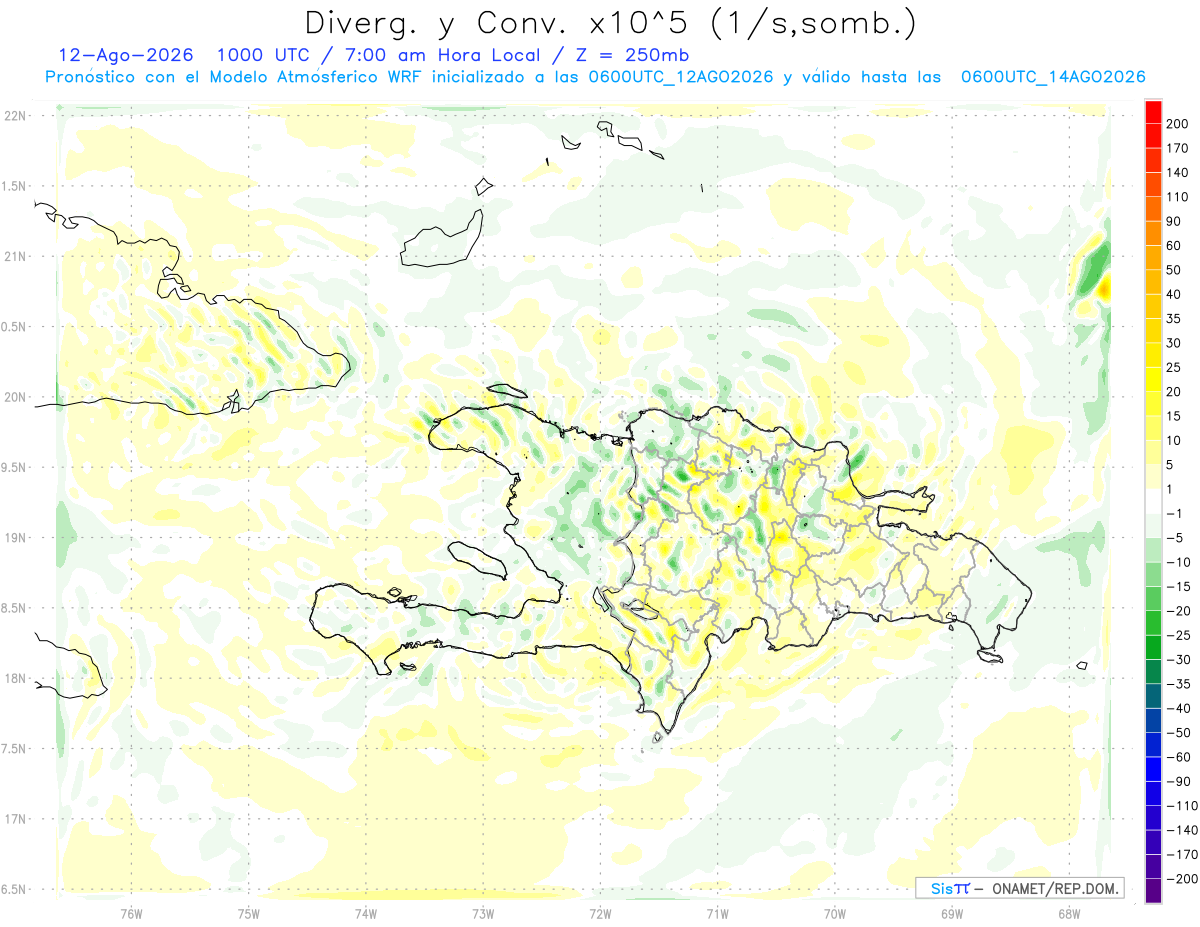Screen dimensions: 1200x927
Task: Click the '9.5N' latitude label
Action: click(x=15, y=467)
